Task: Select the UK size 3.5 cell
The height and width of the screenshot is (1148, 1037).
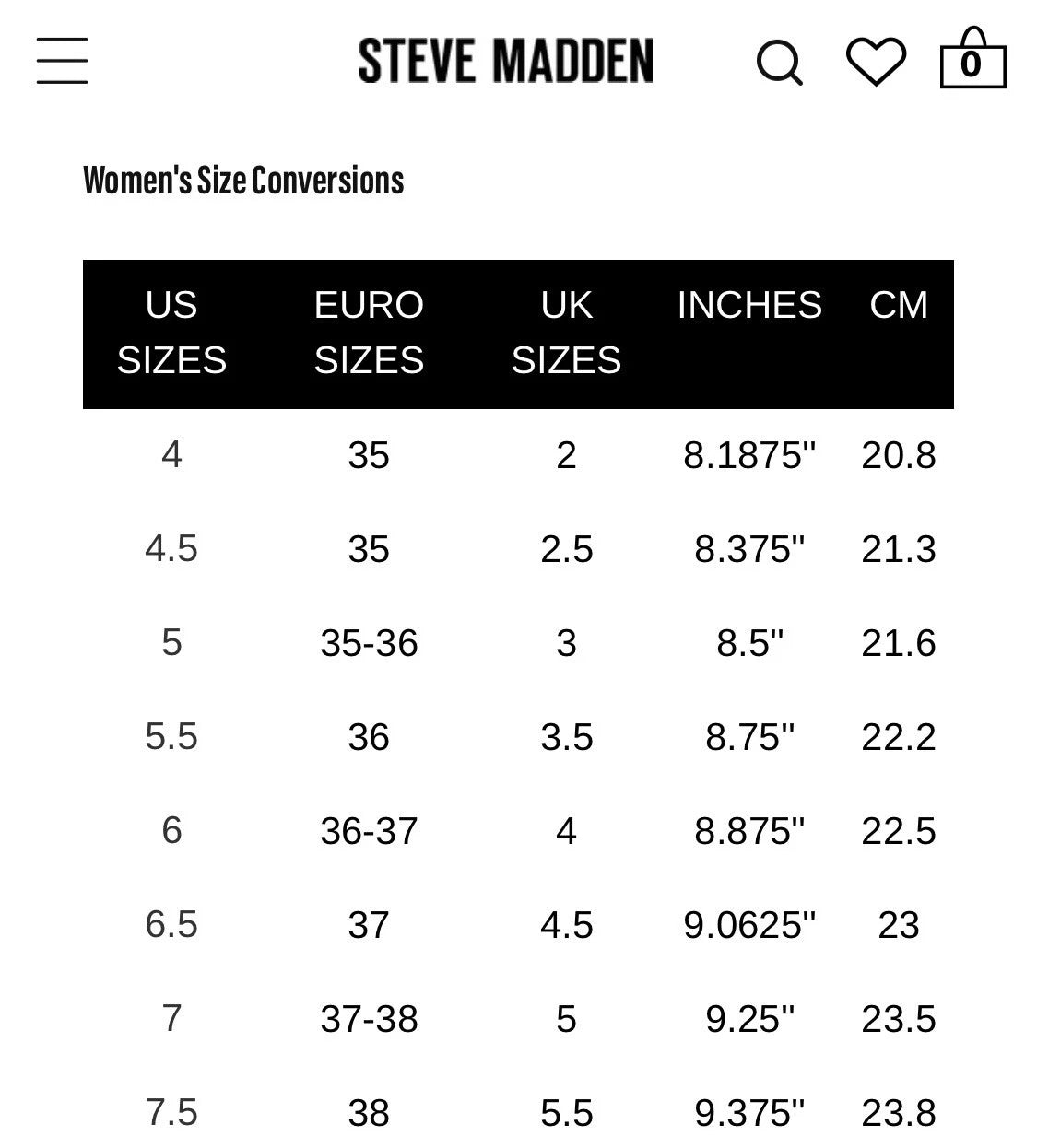Action: [x=566, y=736]
